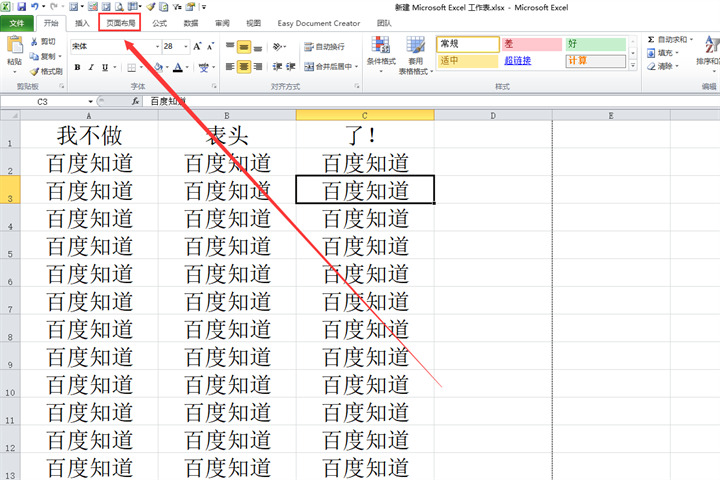Open the font name 宋体 dropdown
This screenshot has width=720, height=480.
[x=158, y=46]
